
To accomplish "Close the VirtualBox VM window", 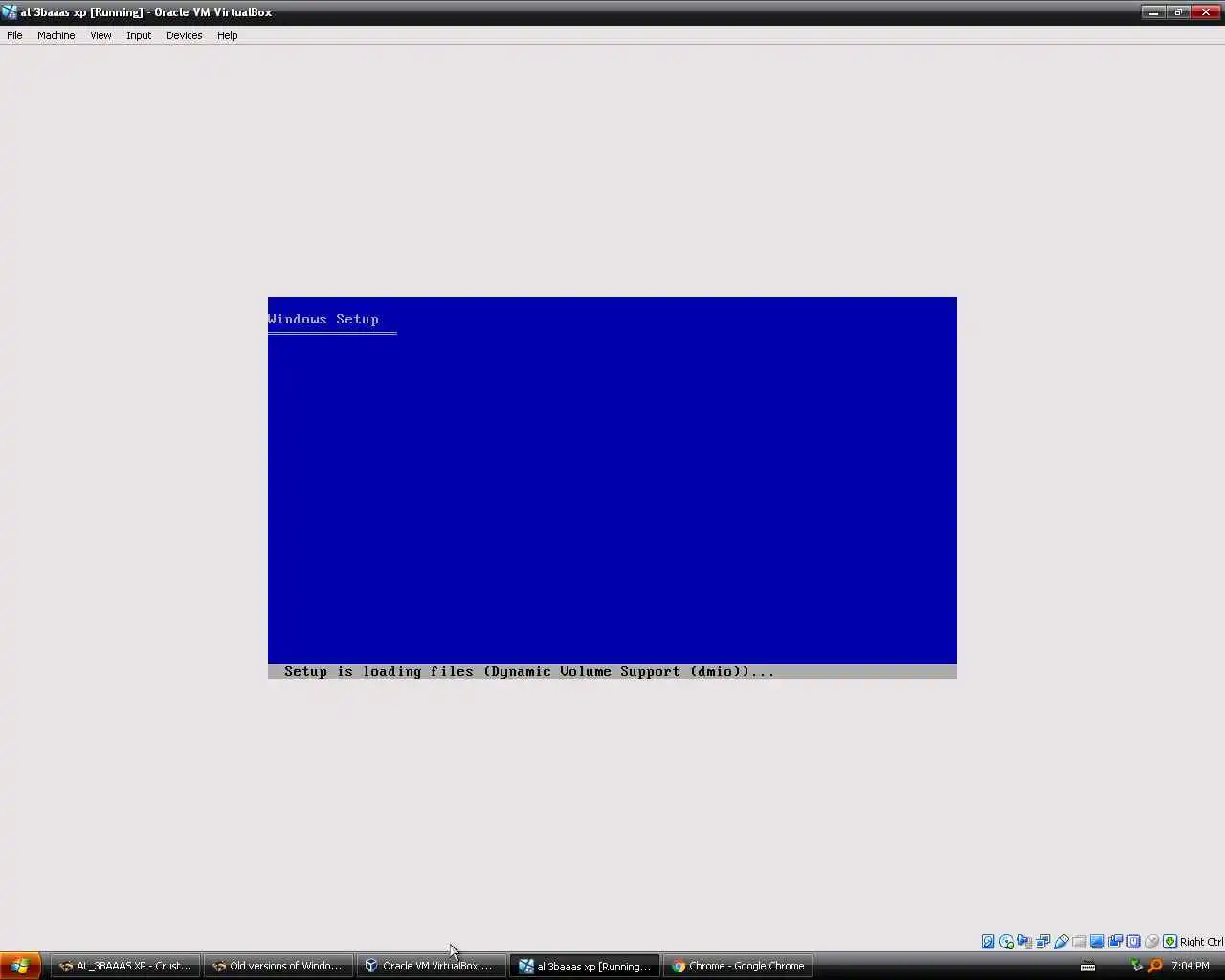I will tap(1204, 12).
